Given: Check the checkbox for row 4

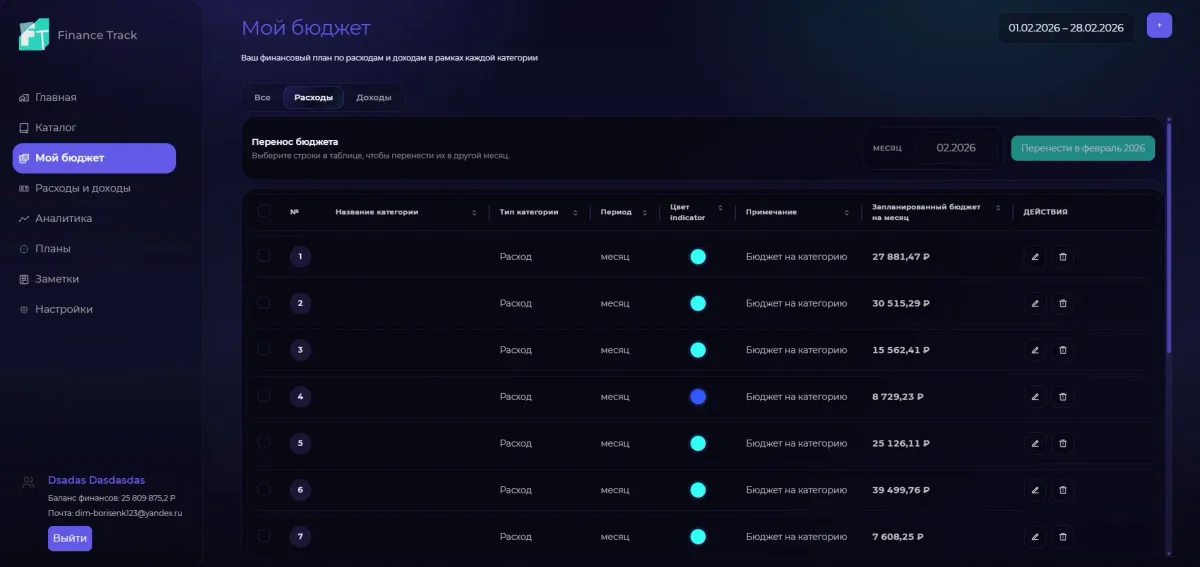Looking at the screenshot, I should pos(264,396).
